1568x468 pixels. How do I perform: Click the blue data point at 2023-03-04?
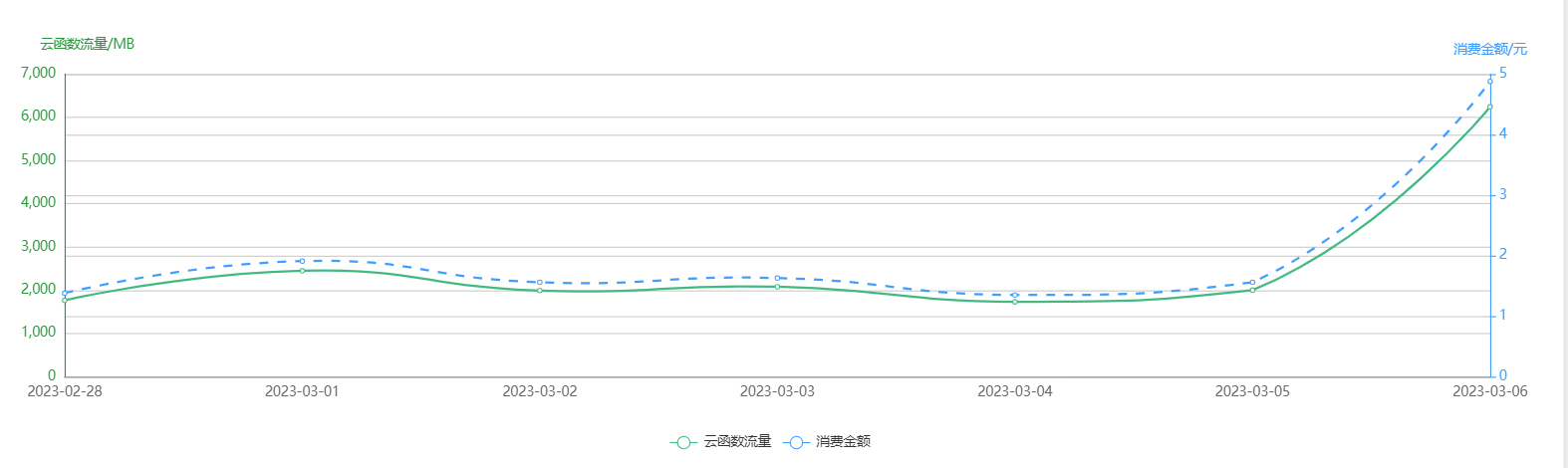pyautogui.click(x=1015, y=295)
